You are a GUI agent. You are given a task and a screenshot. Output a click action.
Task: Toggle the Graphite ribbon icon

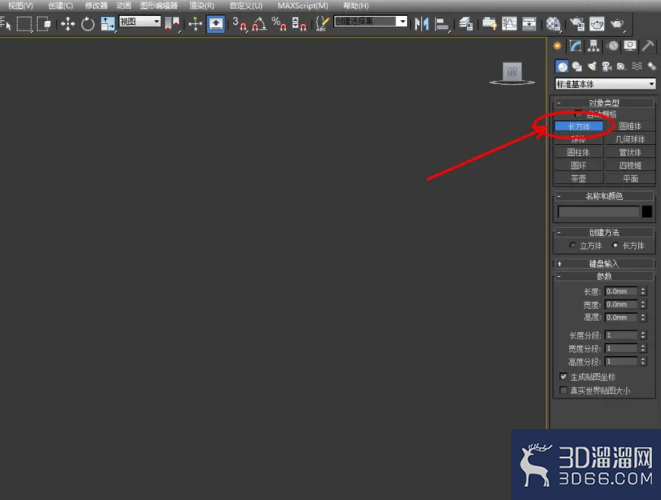489,24
